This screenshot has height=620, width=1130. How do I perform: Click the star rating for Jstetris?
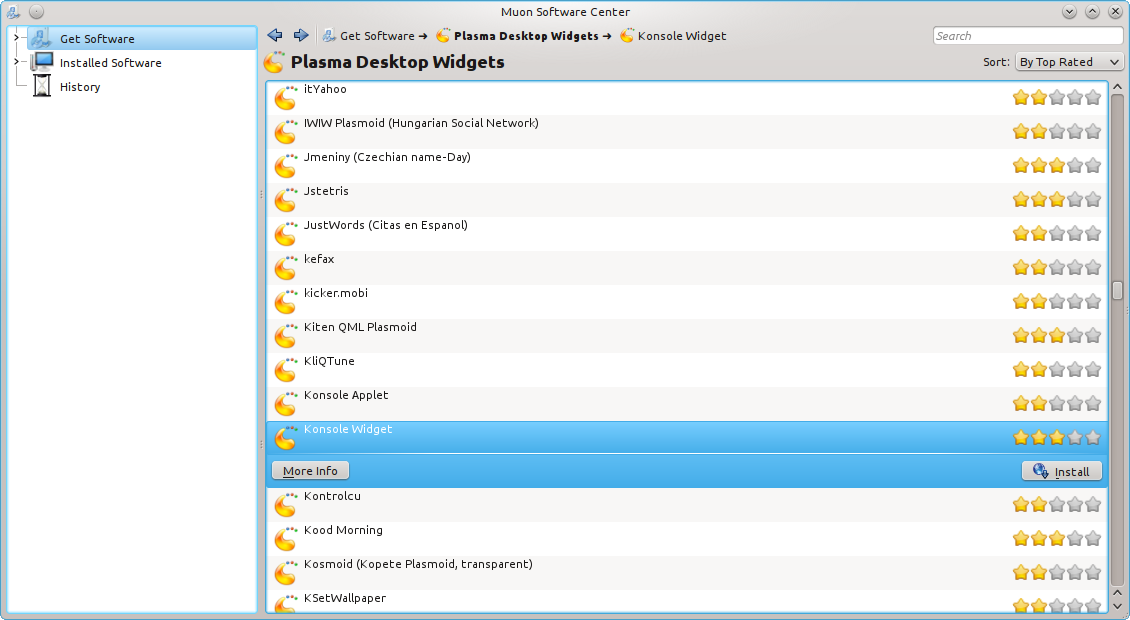1056,199
